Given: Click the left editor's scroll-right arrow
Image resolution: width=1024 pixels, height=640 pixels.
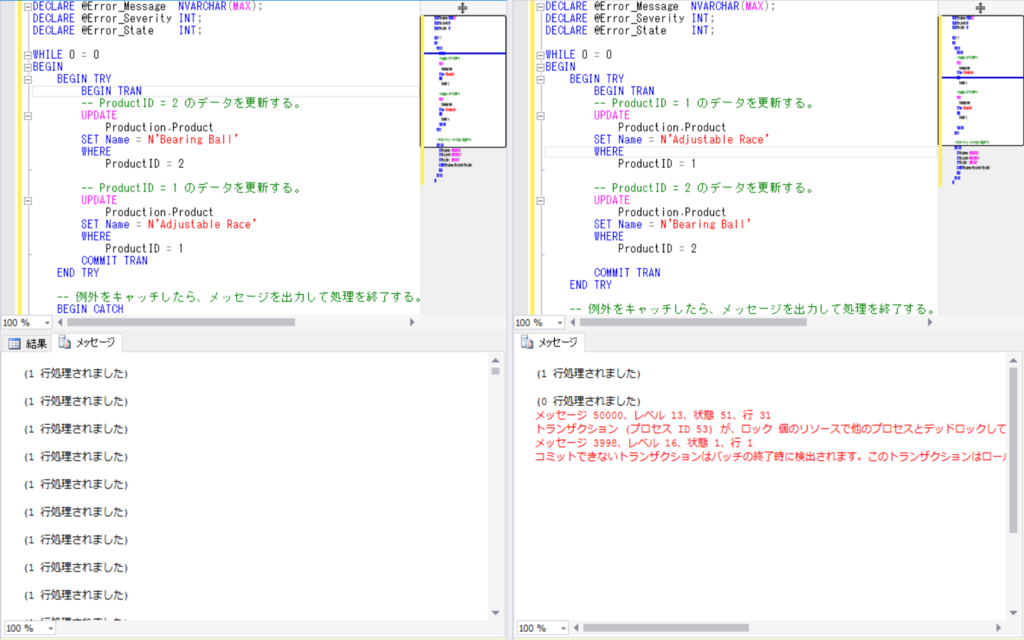Looking at the screenshot, I should coord(412,322).
